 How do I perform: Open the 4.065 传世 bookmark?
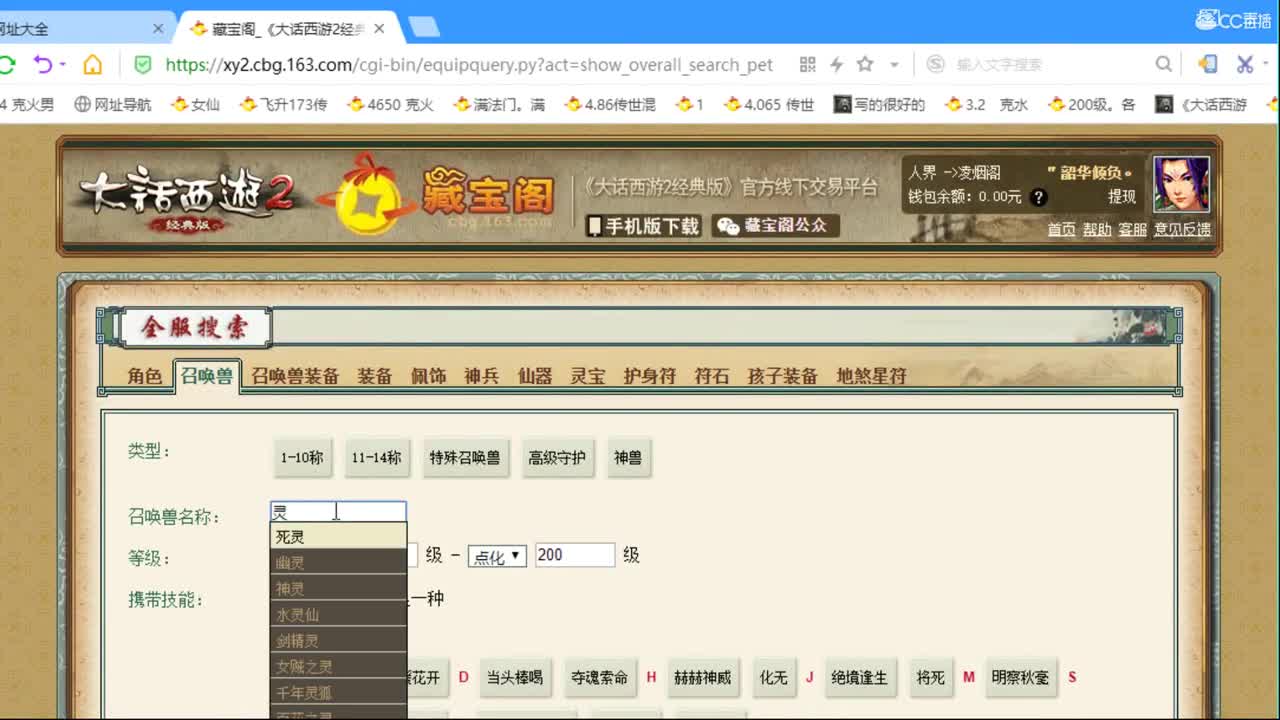coord(769,104)
